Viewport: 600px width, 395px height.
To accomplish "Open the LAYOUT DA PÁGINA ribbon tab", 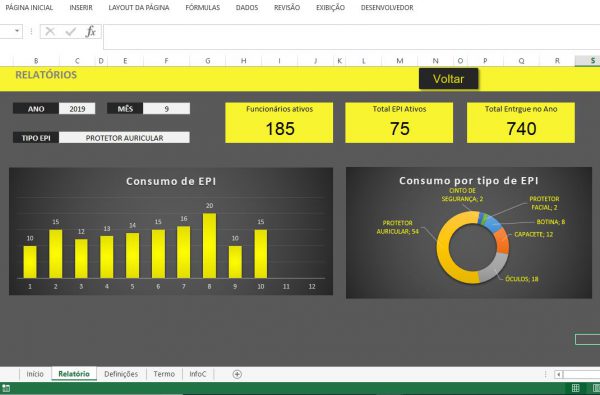I will pos(139,7).
